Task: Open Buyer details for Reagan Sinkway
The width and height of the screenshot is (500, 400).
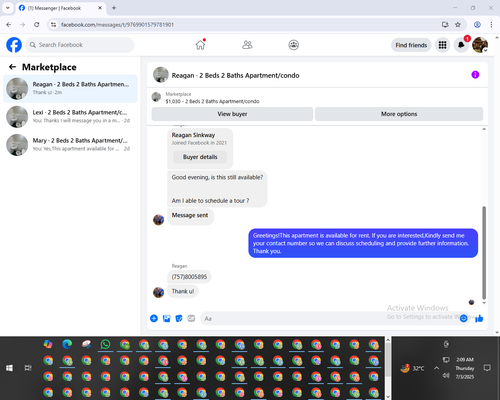Action: click(200, 157)
